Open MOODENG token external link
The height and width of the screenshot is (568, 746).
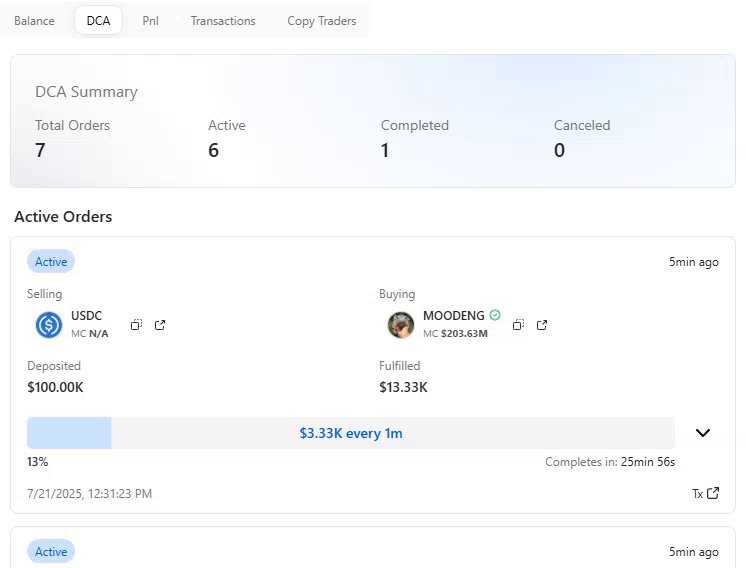tap(542, 325)
